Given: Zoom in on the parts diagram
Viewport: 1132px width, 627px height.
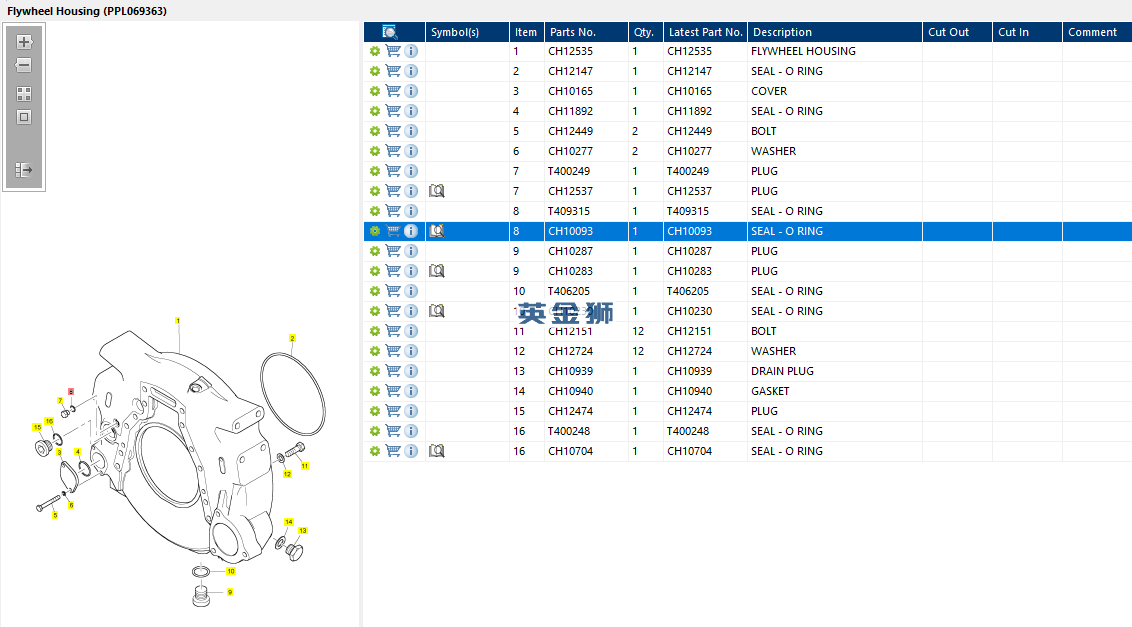Looking at the screenshot, I should [x=24, y=42].
